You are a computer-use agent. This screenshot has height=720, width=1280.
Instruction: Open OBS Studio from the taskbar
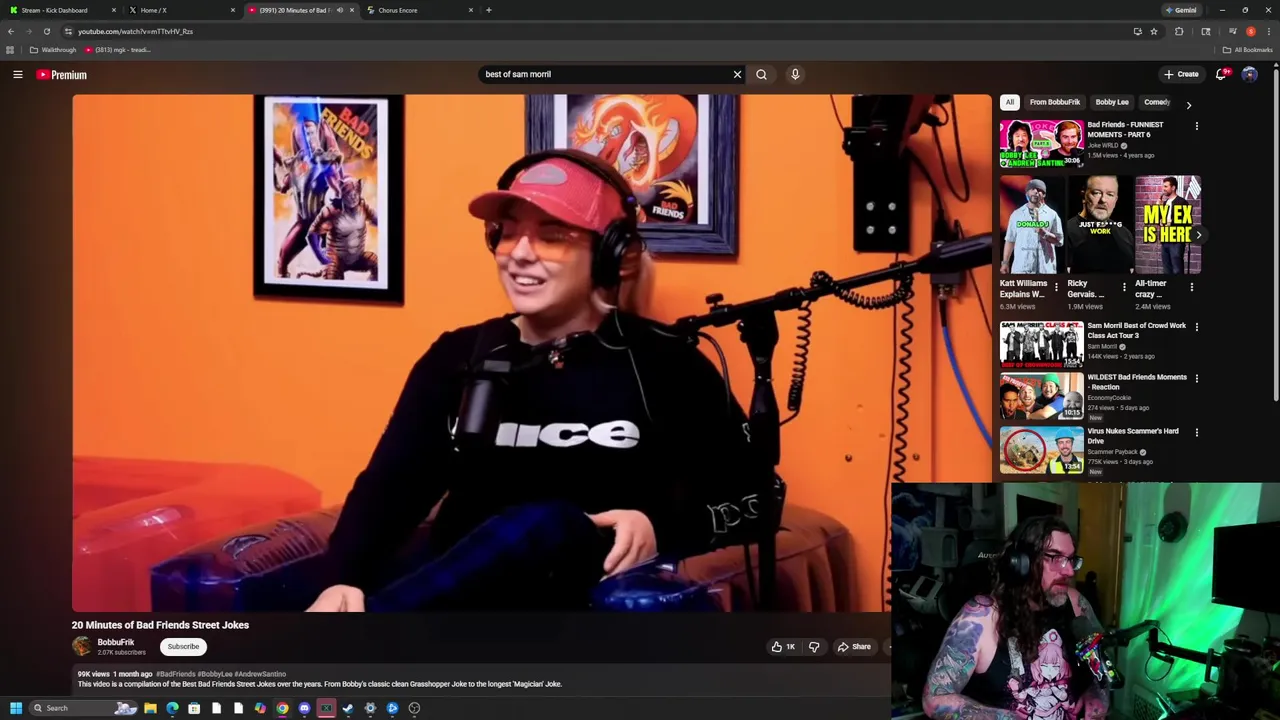point(414,708)
